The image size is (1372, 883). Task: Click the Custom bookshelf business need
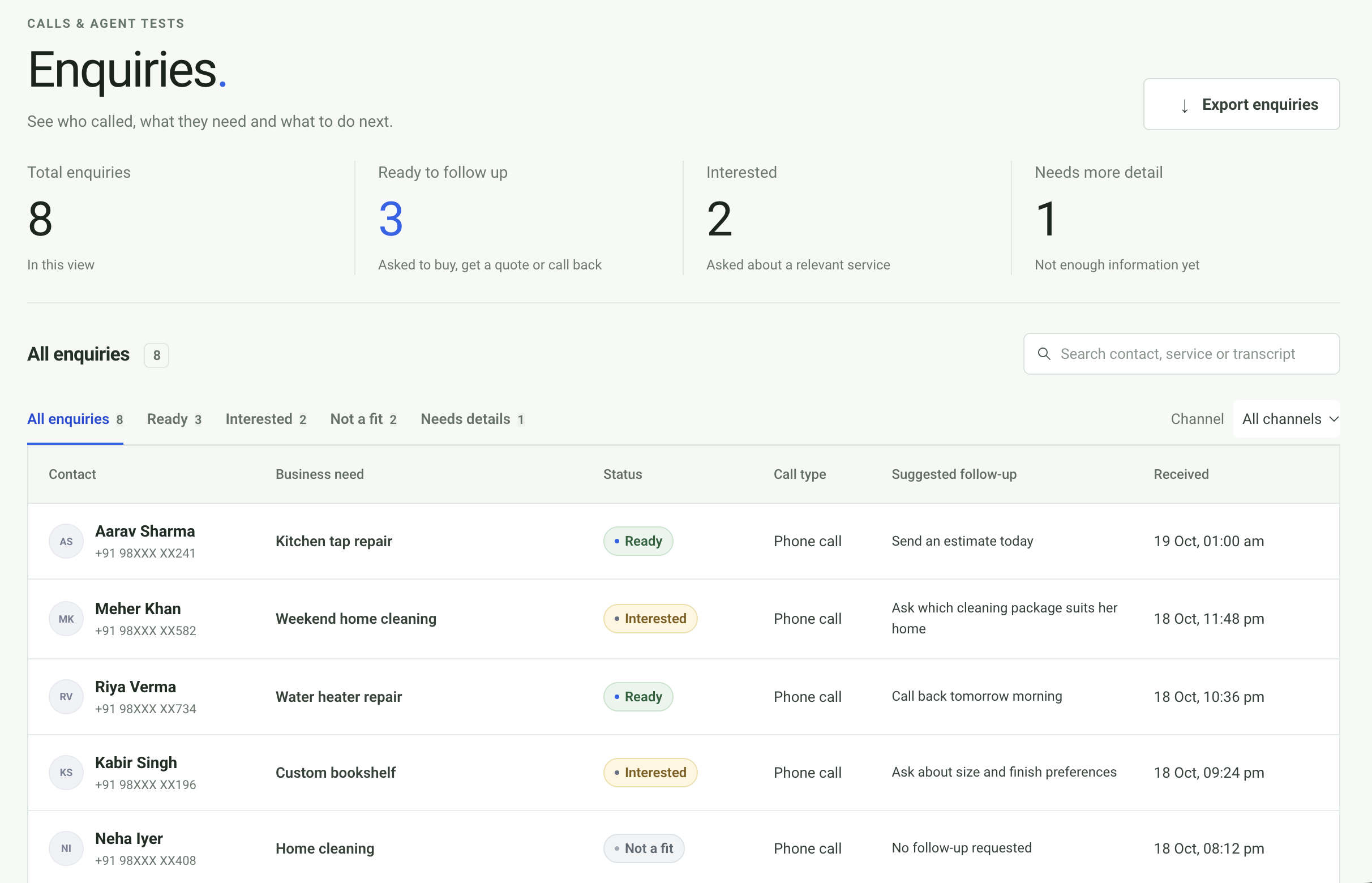(336, 772)
